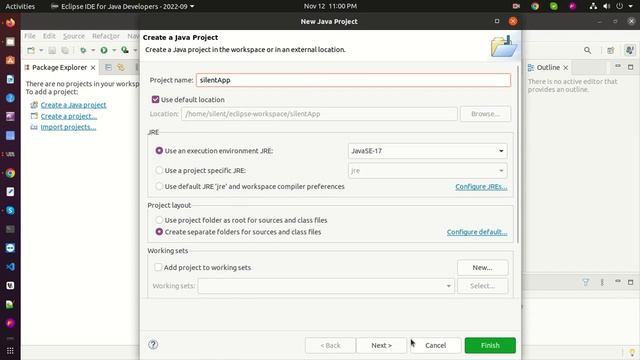Minimize the Outline view panel
Viewport: 640px width, 360px height.
click(x=618, y=66)
